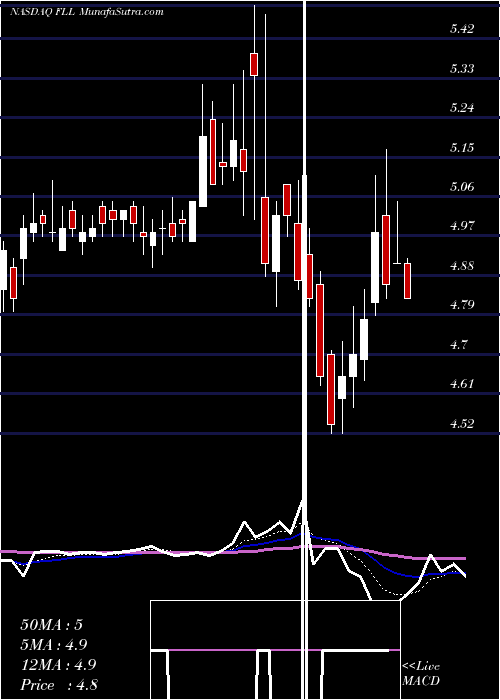Select the highest red candlestick near 5.33

coord(254,64)
